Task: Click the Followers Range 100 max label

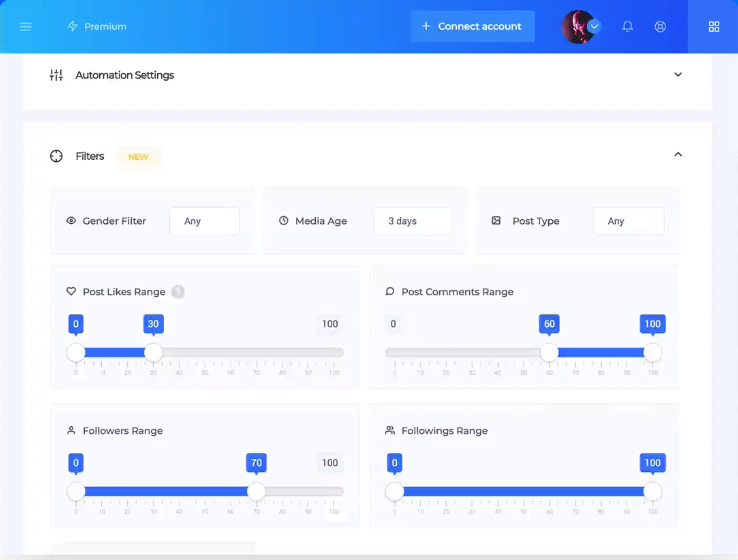Action: pos(330,463)
